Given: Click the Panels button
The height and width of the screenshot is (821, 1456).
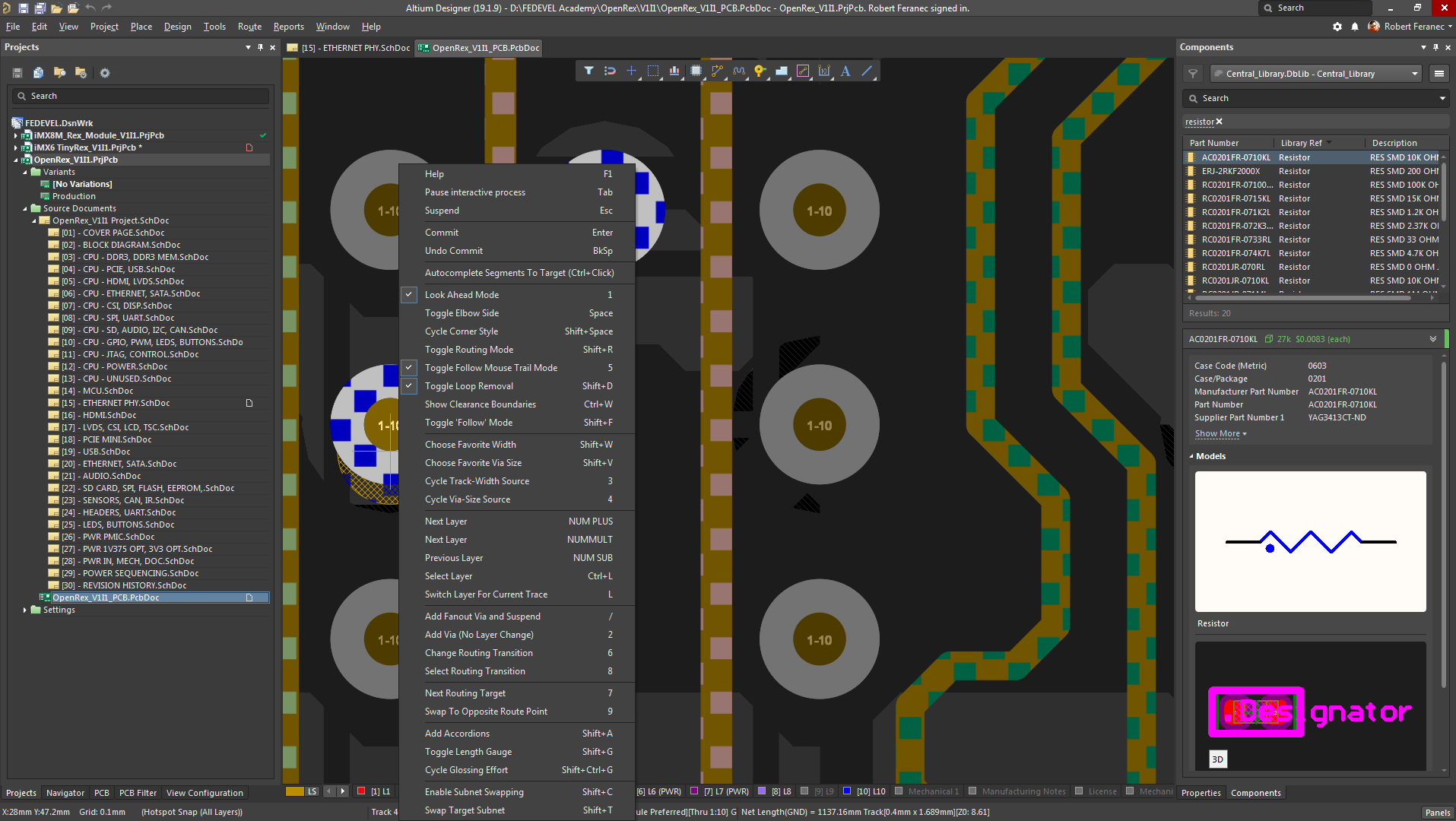Looking at the screenshot, I should [1437, 812].
